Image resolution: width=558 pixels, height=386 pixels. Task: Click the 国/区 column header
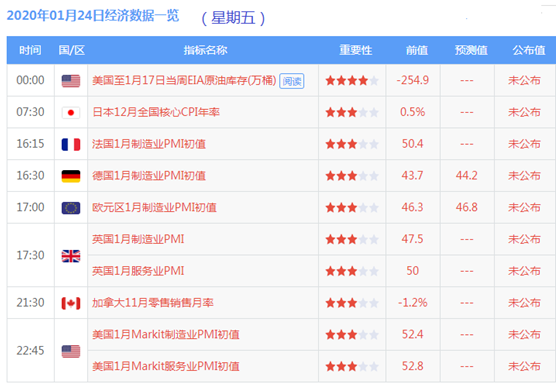tap(72, 50)
